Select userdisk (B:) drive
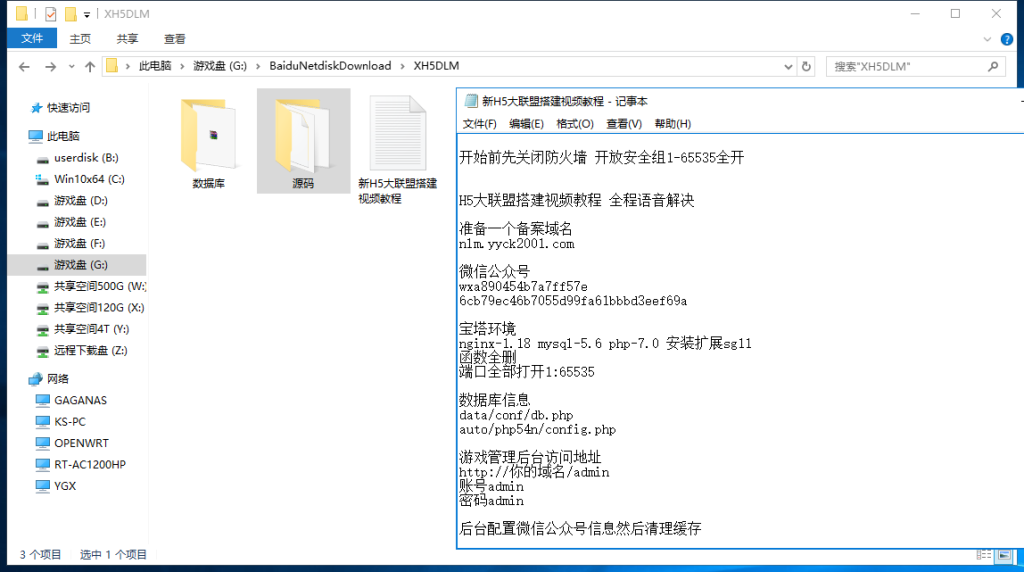The width and height of the screenshot is (1024, 572). (86, 157)
